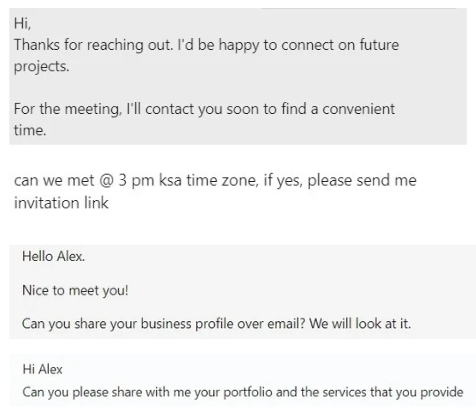
Task: Click the word "time." ending the gray message
Action: tap(30, 130)
